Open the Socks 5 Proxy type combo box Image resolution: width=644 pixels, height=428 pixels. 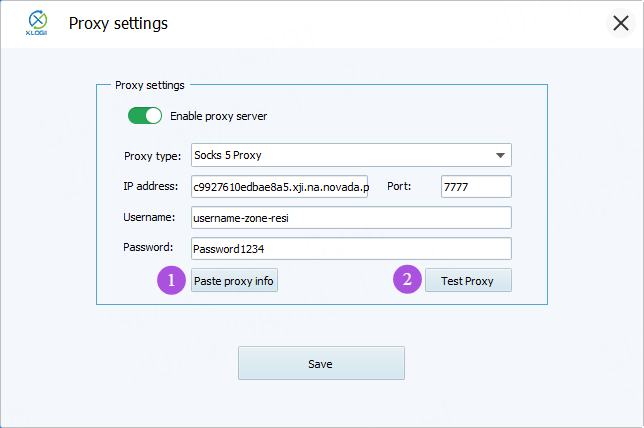(340, 155)
